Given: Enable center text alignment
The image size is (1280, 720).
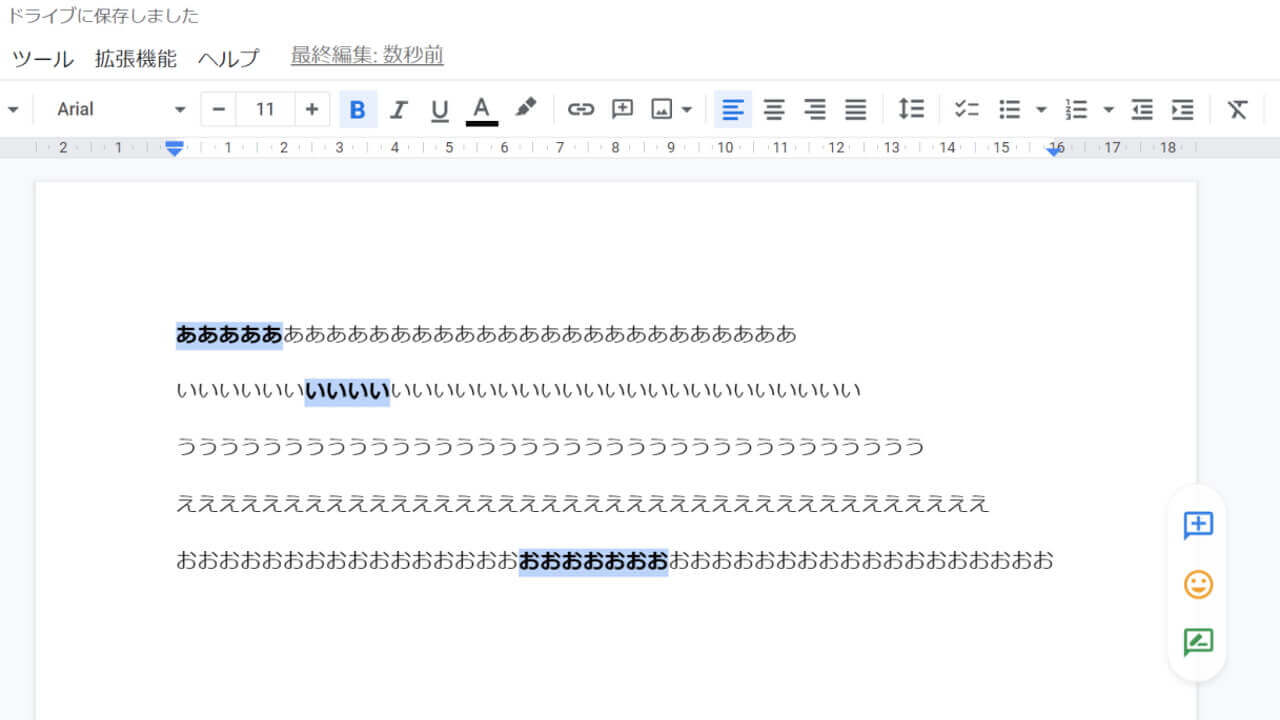Looking at the screenshot, I should [x=773, y=109].
